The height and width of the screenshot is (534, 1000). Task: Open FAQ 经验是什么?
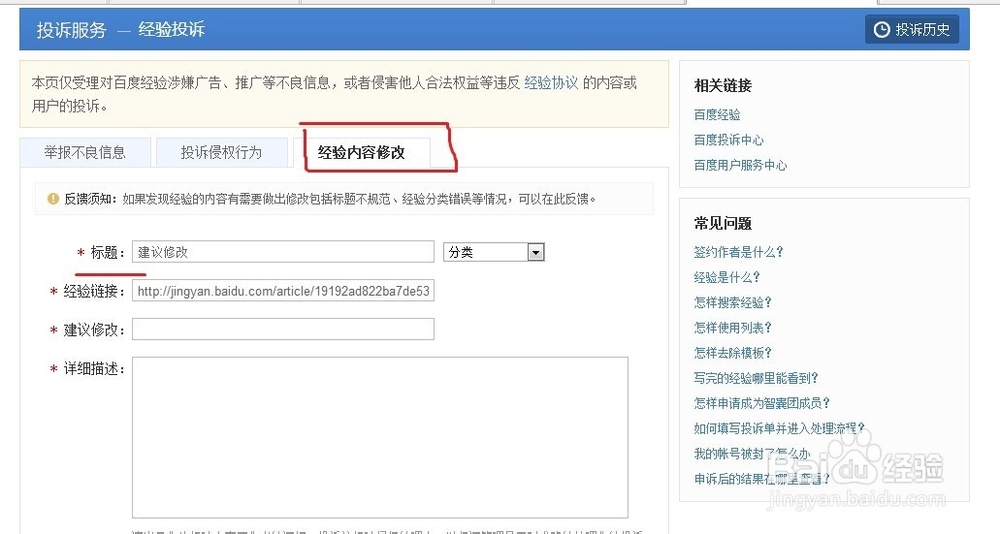coord(727,277)
